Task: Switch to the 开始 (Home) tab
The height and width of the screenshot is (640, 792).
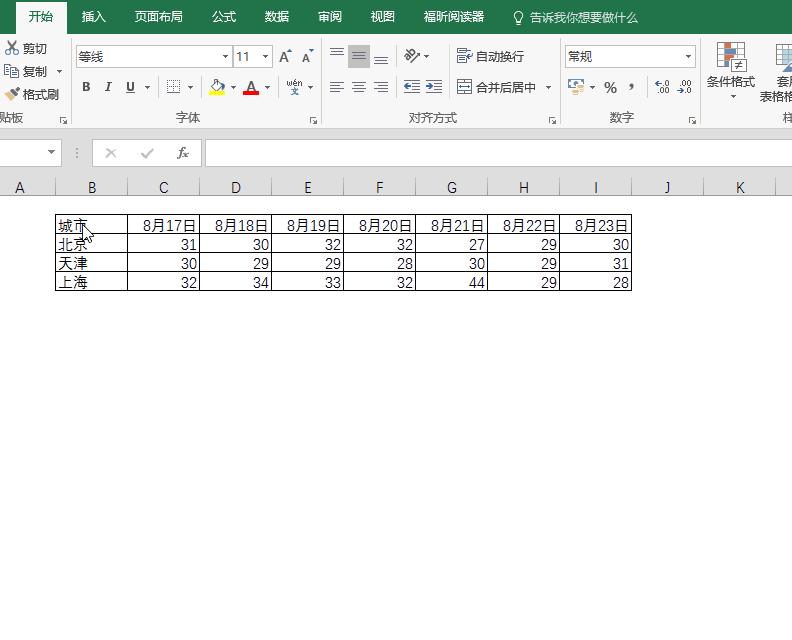Action: tap(41, 17)
